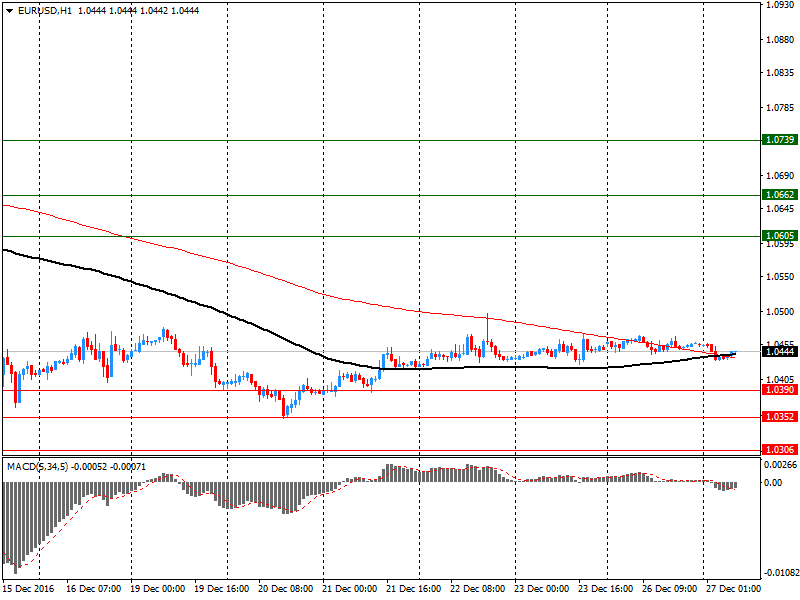
Task: Click the 23 Dec 16:00 time axis label
Action: coord(606,589)
